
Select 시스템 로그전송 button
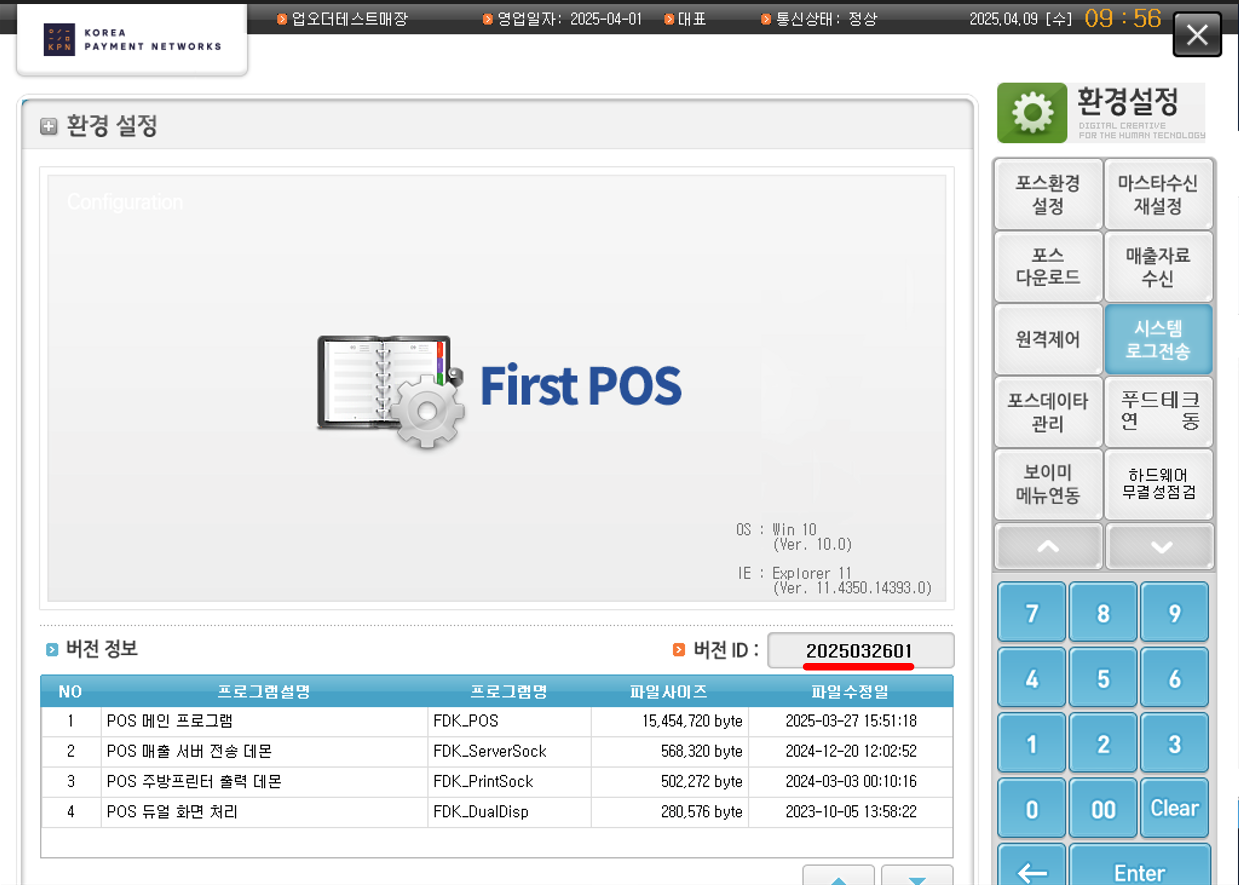(1158, 339)
